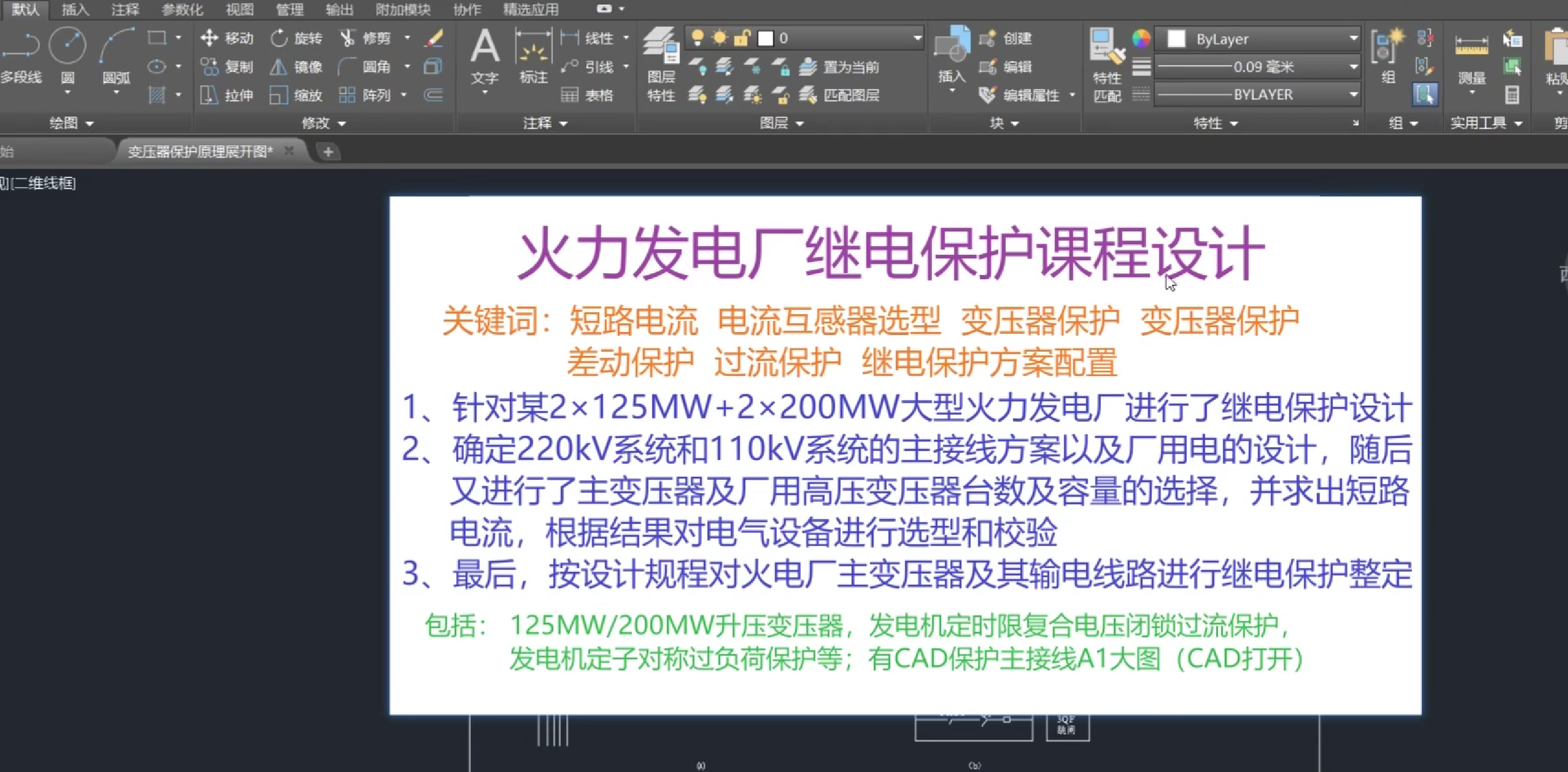Toggle the layer lock padlock icon

pyautogui.click(x=743, y=38)
